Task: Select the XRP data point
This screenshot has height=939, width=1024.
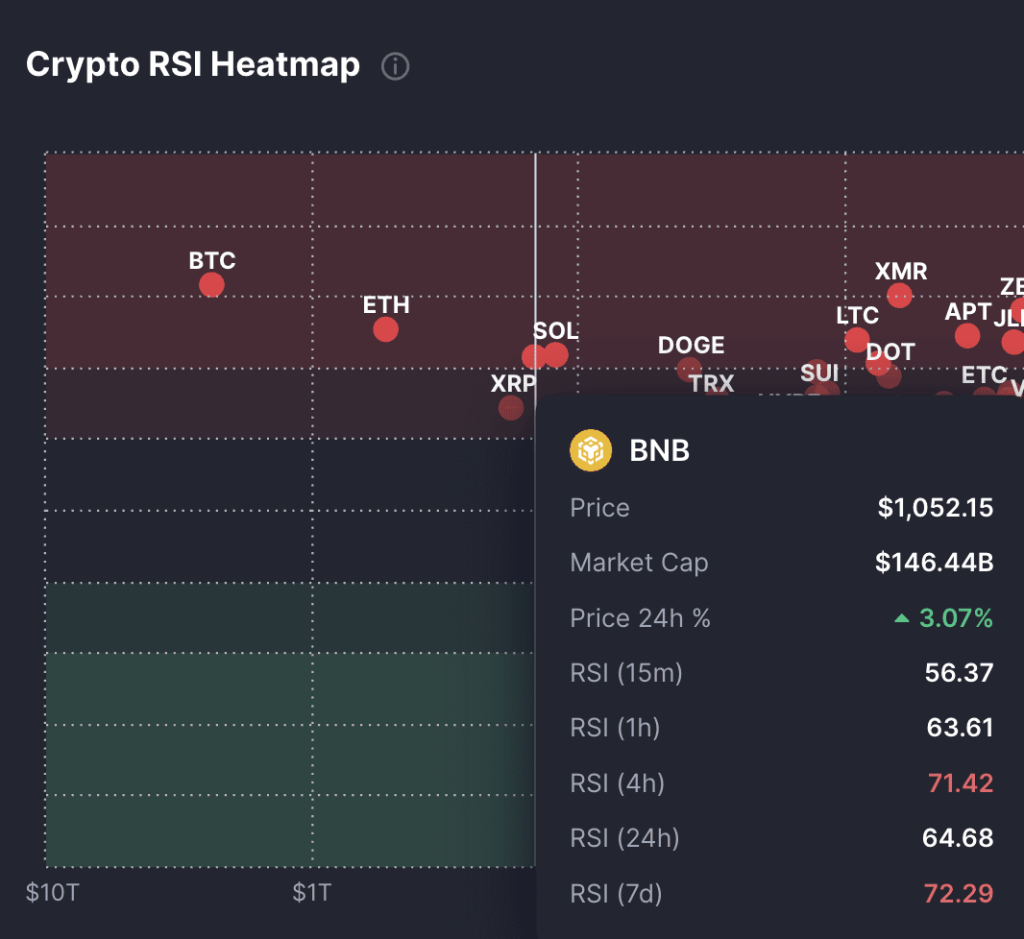Action: pos(511,407)
